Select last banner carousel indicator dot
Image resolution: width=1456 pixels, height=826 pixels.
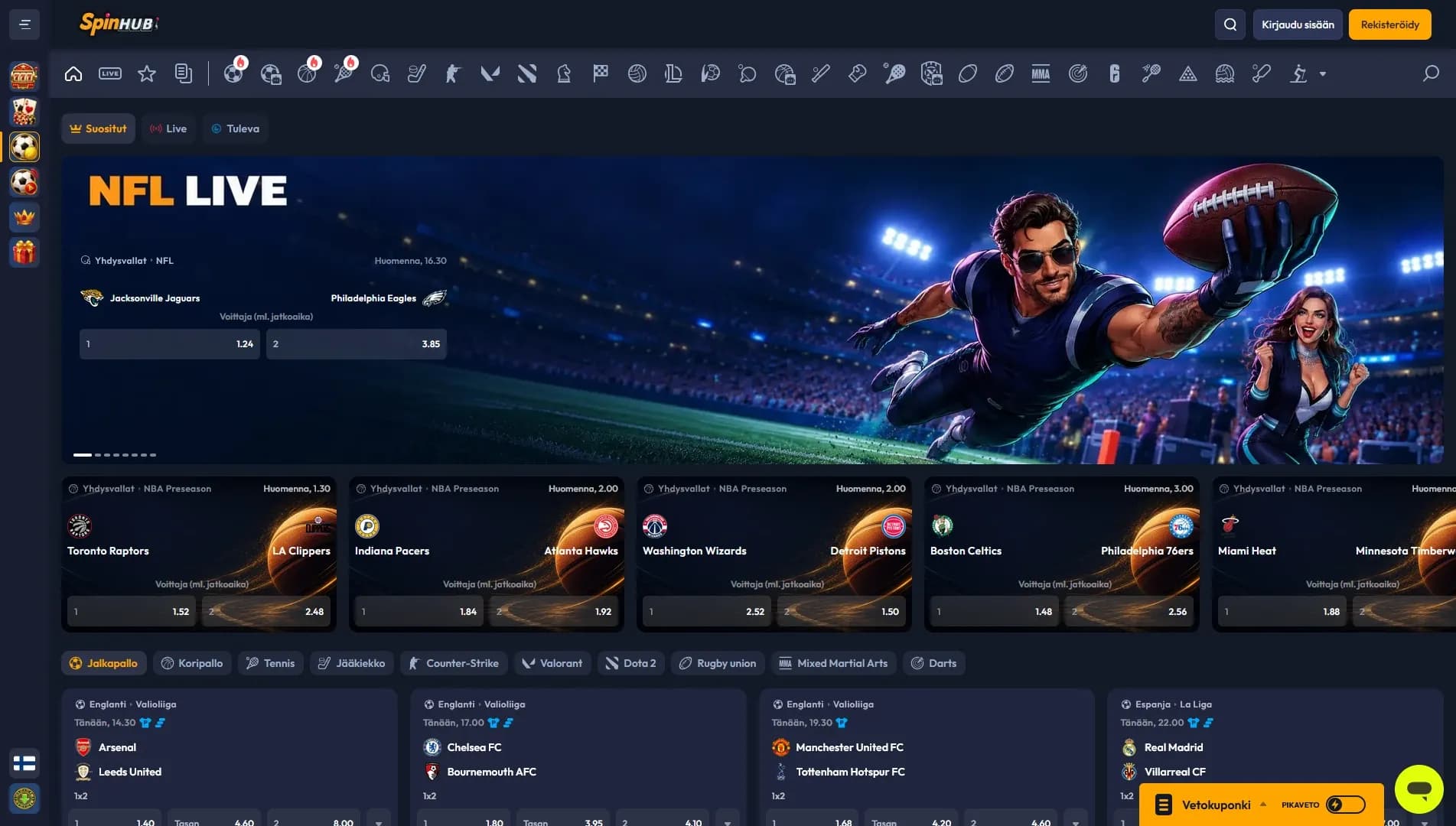(153, 455)
